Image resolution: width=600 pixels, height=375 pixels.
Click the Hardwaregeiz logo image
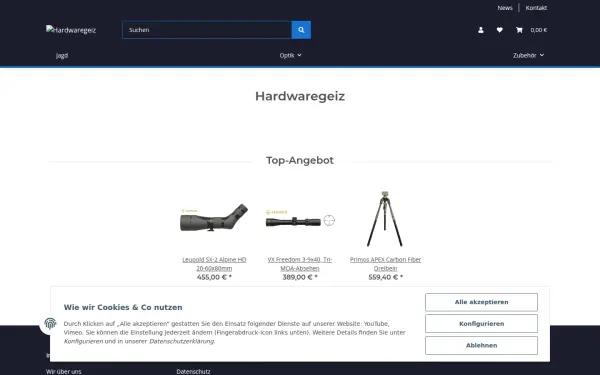point(71,30)
